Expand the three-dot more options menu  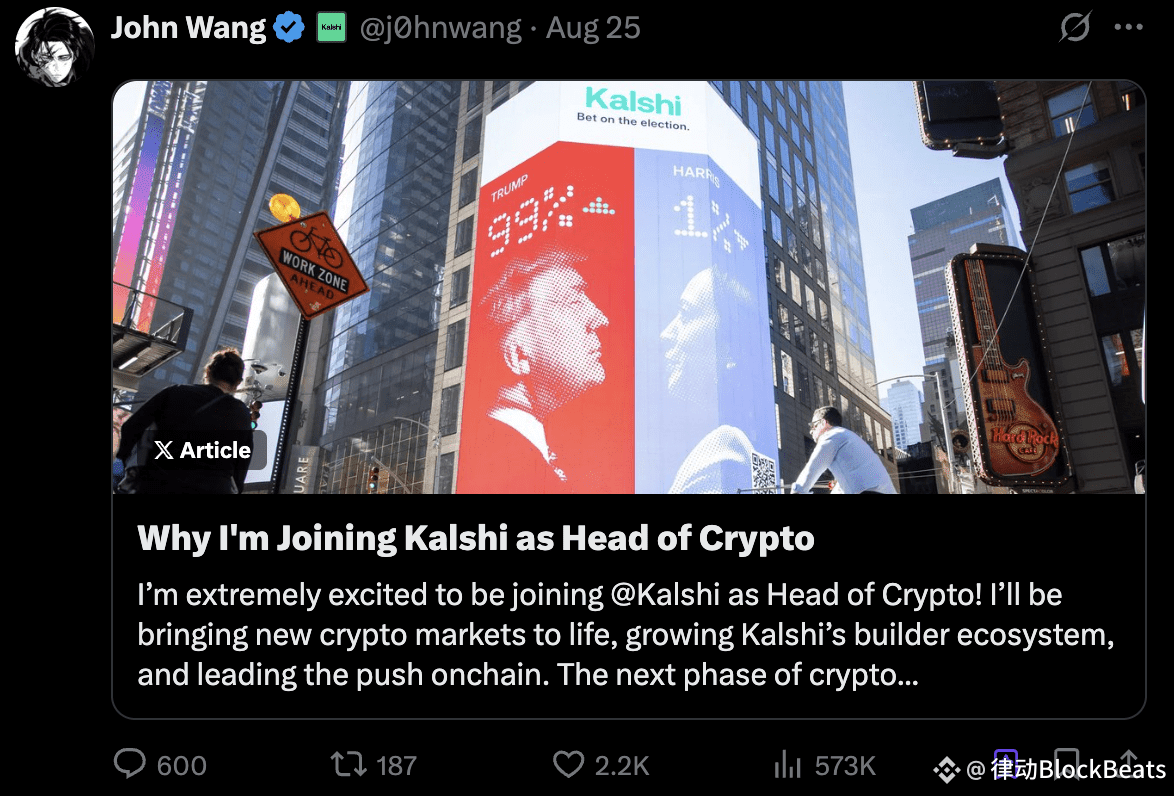[x=1128, y=27]
